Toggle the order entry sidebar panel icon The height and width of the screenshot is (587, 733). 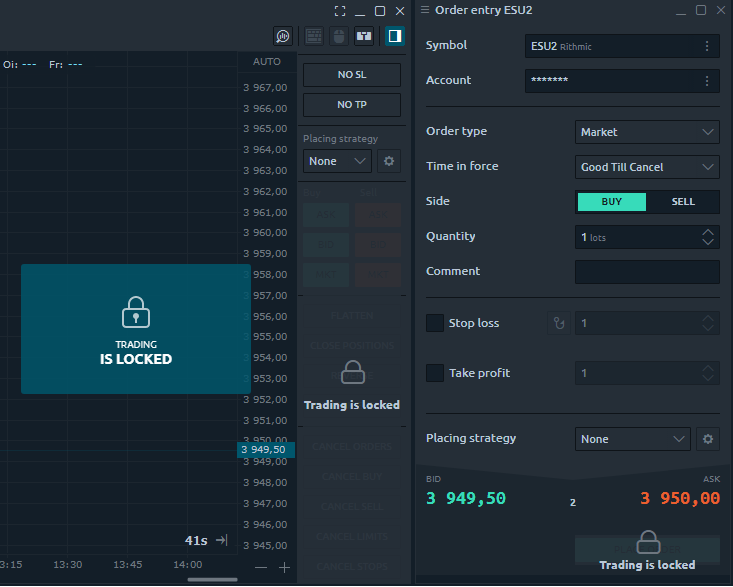(x=395, y=36)
